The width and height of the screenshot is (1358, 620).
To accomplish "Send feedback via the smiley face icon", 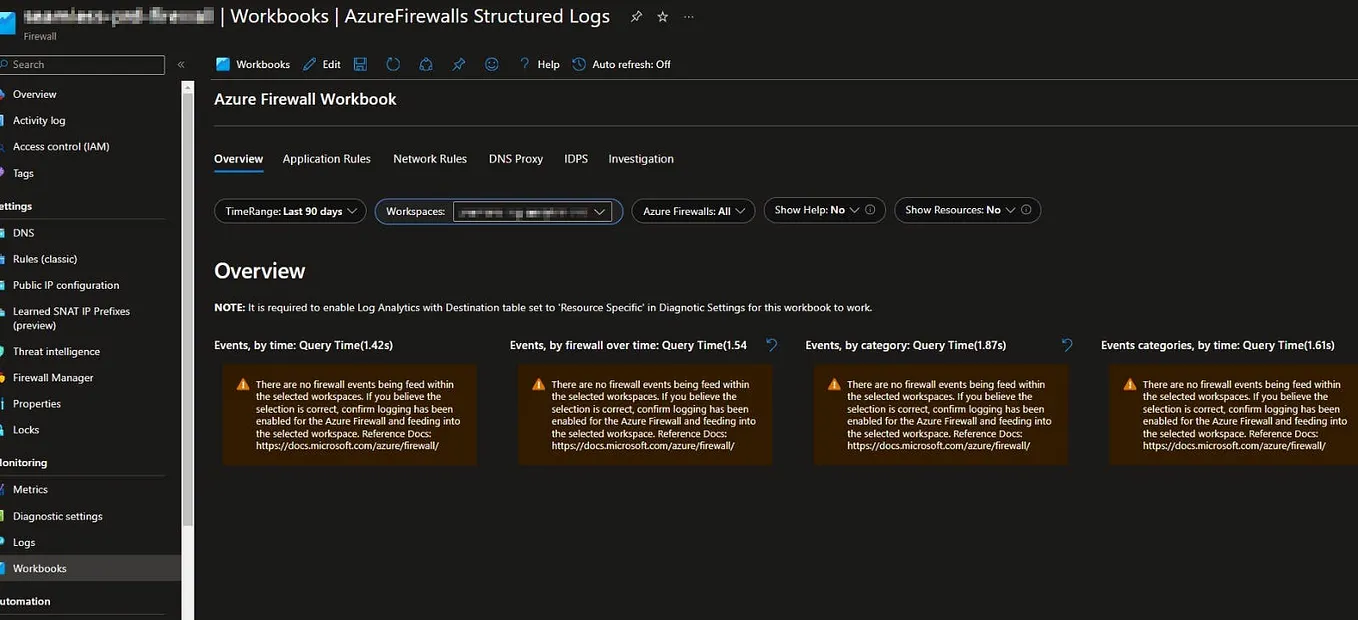I will pos(491,63).
